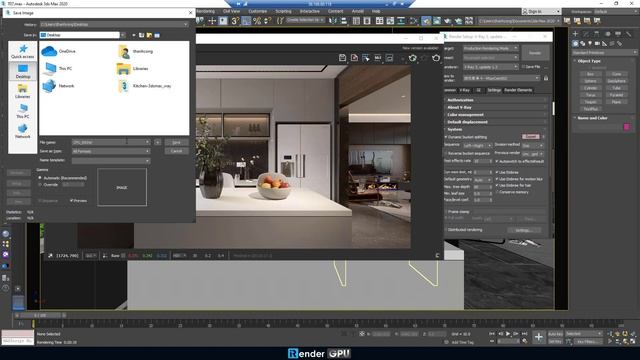This screenshot has width=640, height=360.
Task: Open the Customize menu
Action: [258, 11]
